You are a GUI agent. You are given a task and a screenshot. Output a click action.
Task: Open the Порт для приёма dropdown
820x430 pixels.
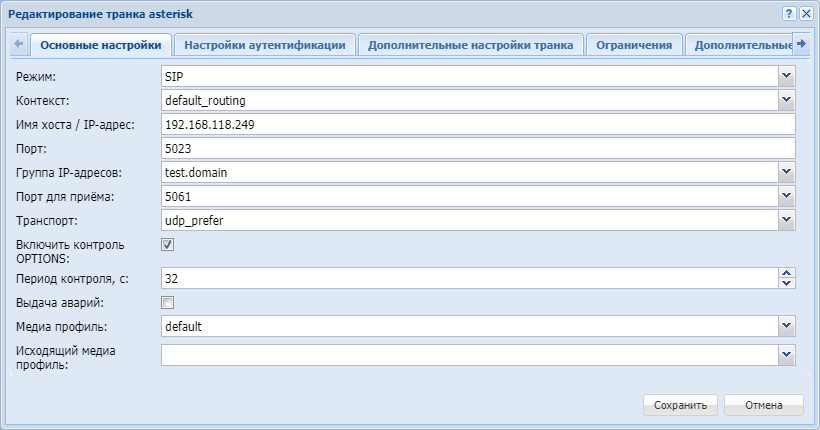click(786, 196)
